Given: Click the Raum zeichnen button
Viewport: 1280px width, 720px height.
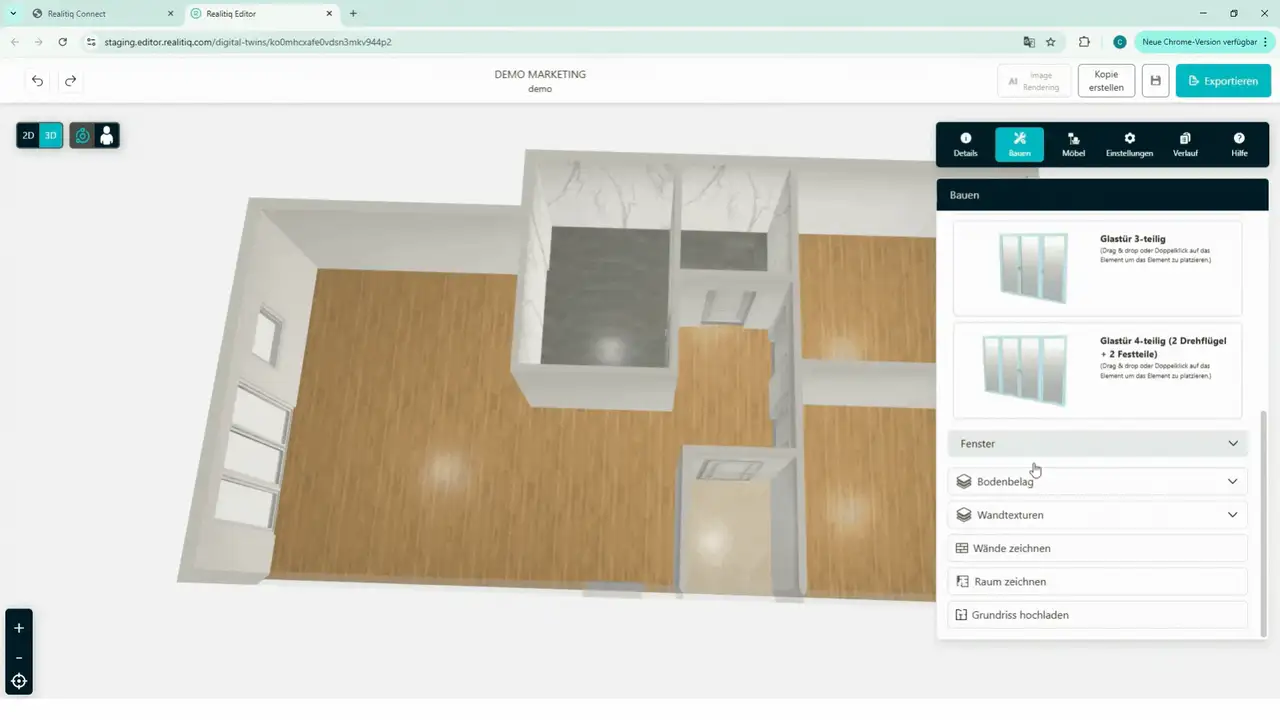Looking at the screenshot, I should (x=1098, y=581).
